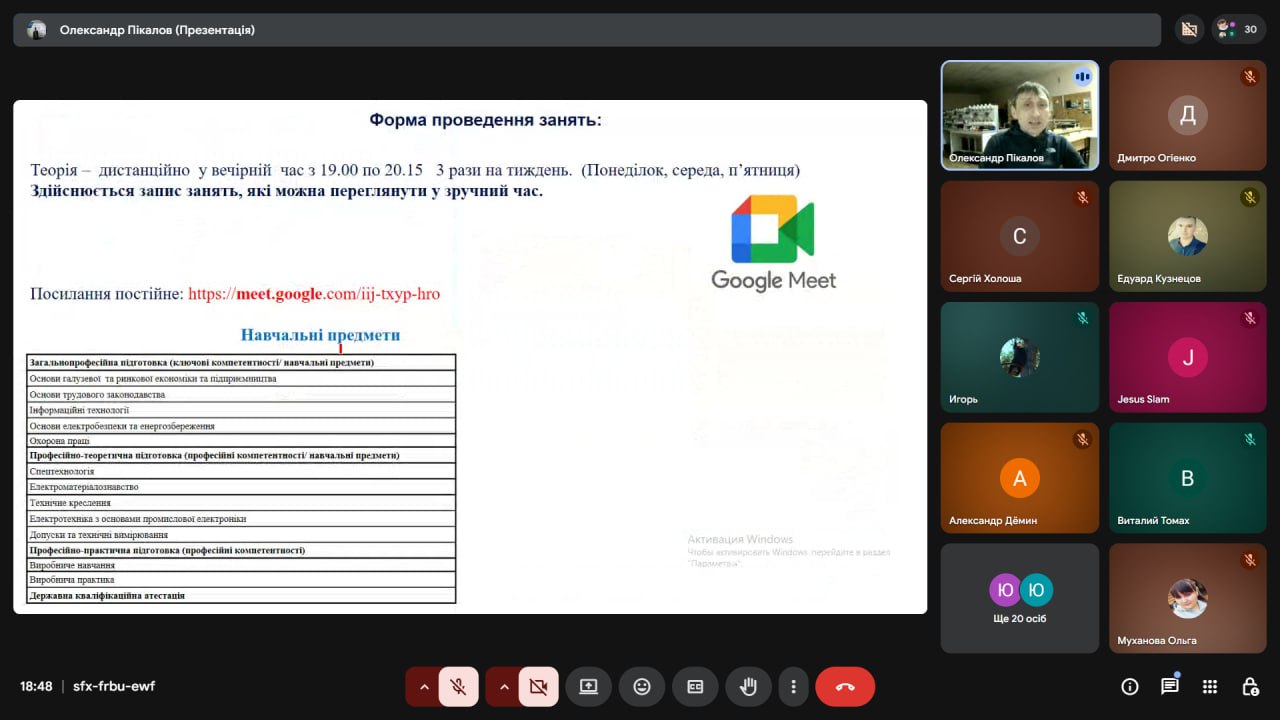The image size is (1280, 720).
Task: Click the 'Ще 20 осіб' tile
Action: point(1019,598)
